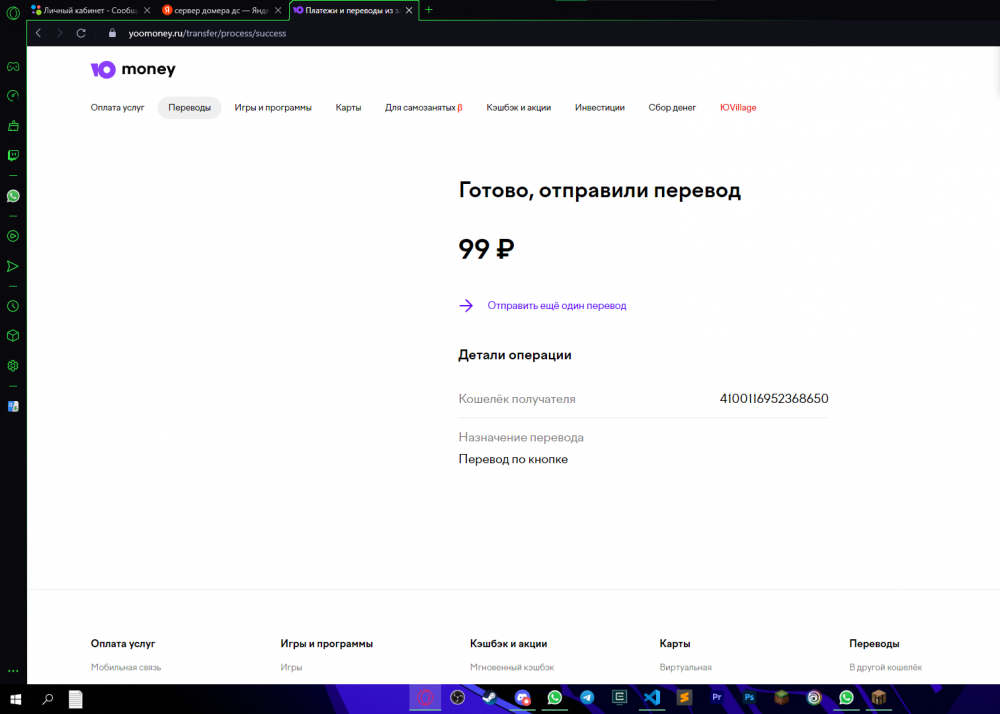Screen dimensions: 1000x714
Task: Open the Windows Start menu
Action: click(15, 699)
